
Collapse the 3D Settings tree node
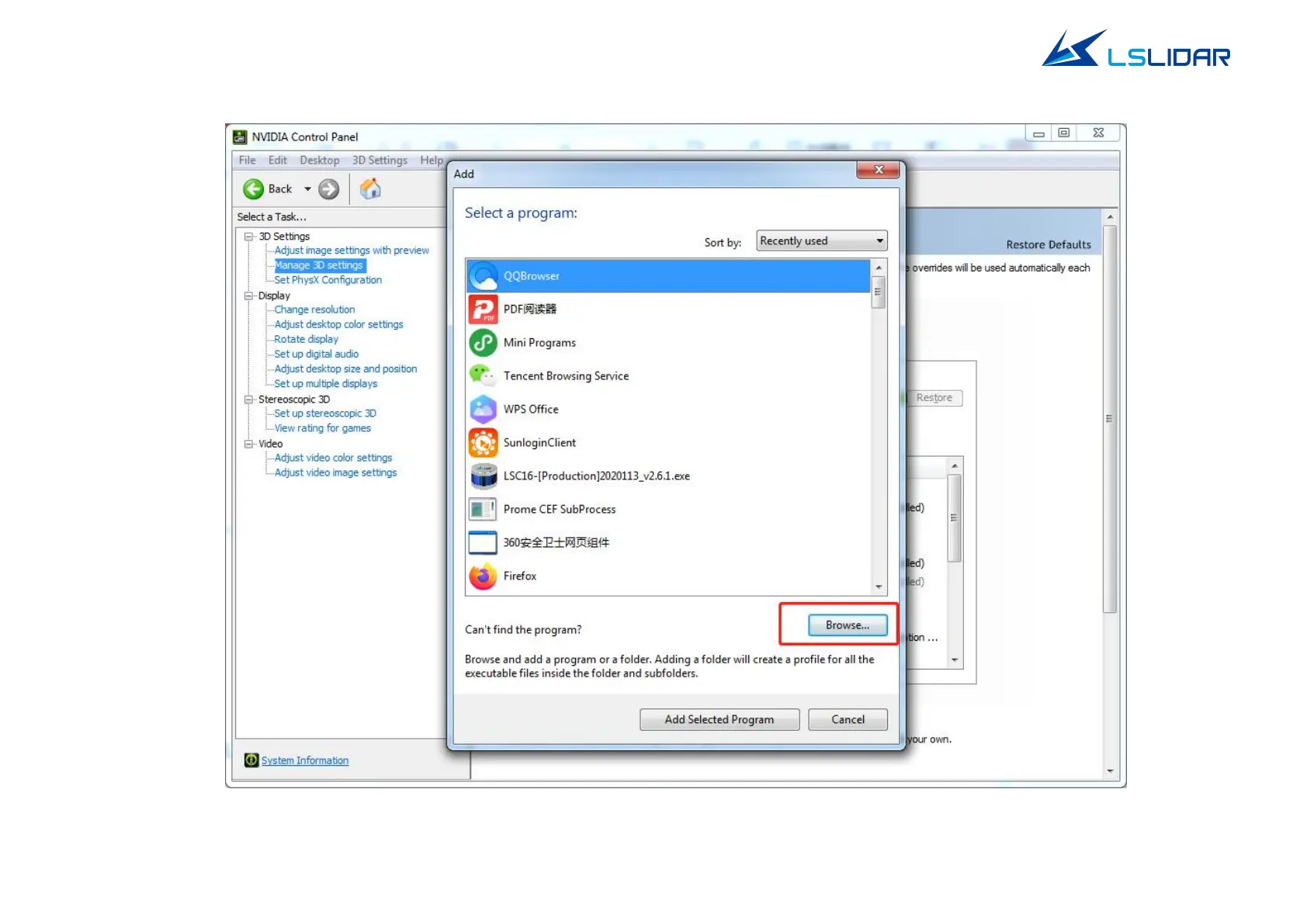(248, 237)
